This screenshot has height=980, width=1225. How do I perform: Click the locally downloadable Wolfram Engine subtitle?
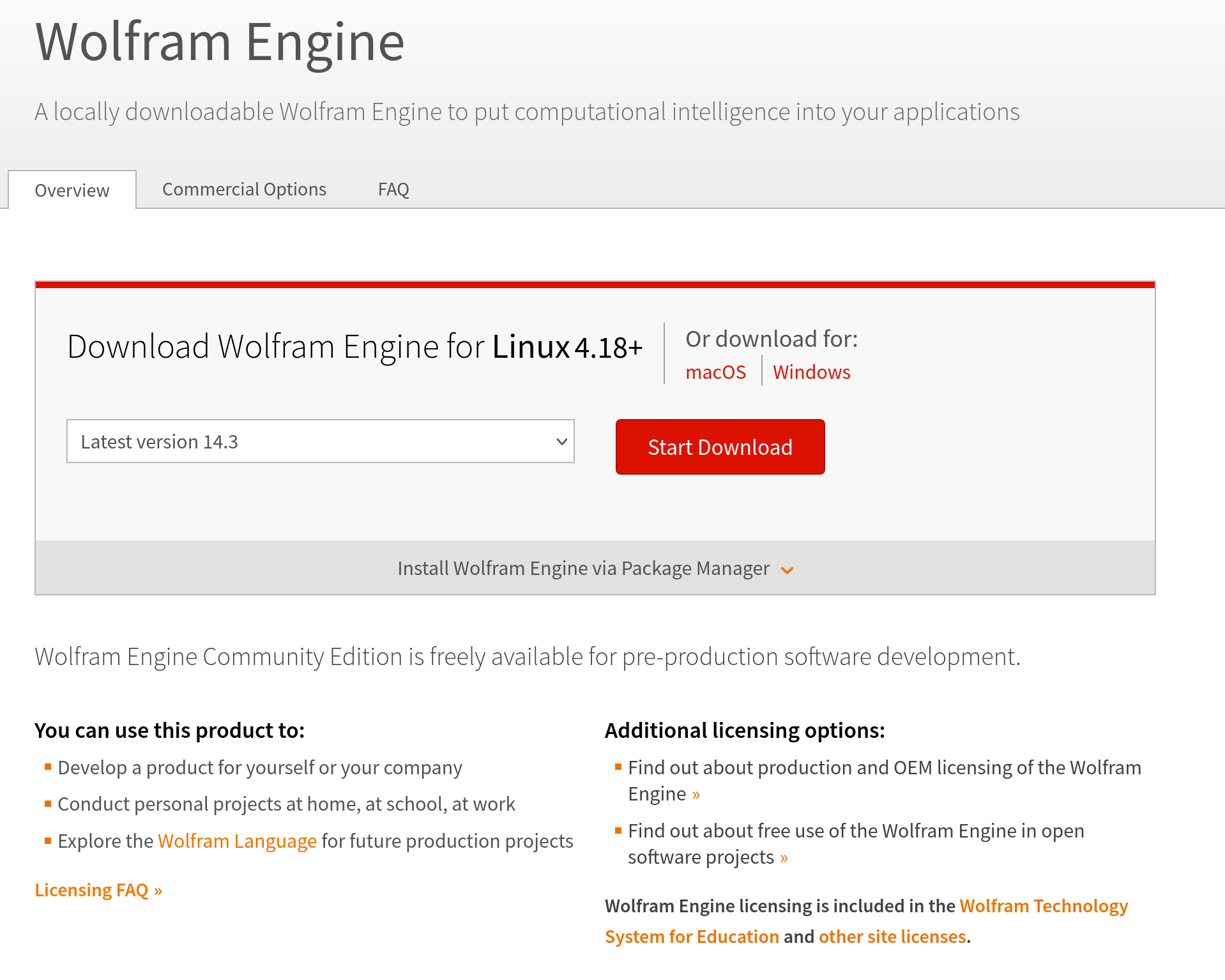527,112
